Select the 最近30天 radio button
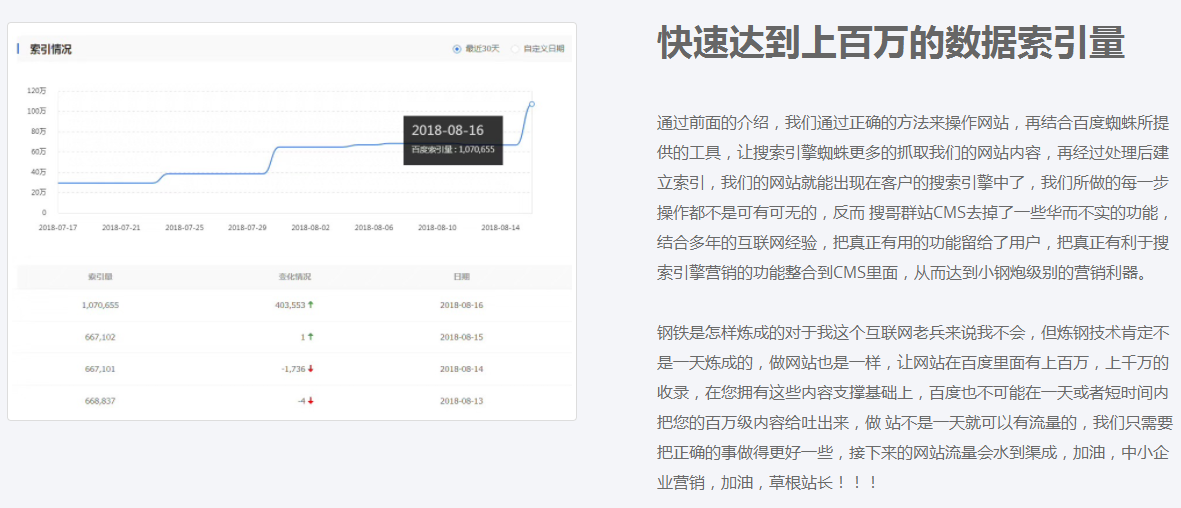This screenshot has width=1181, height=508. (x=457, y=48)
